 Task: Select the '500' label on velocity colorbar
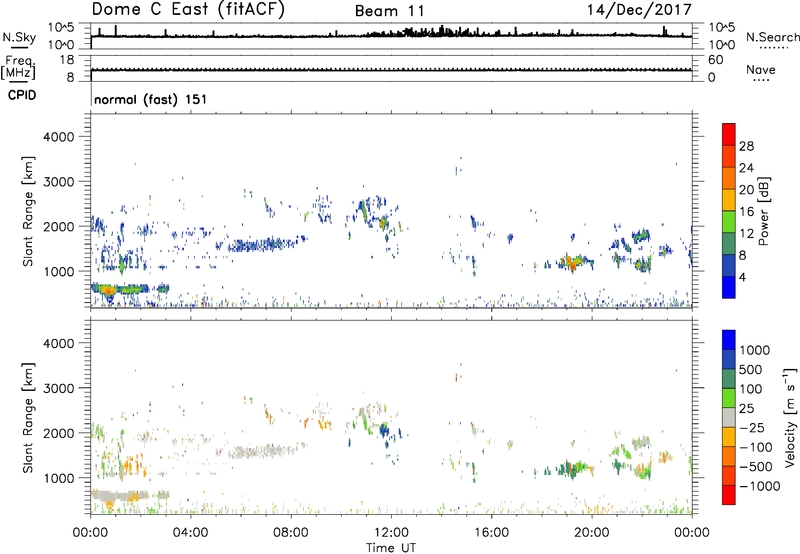[749, 370]
